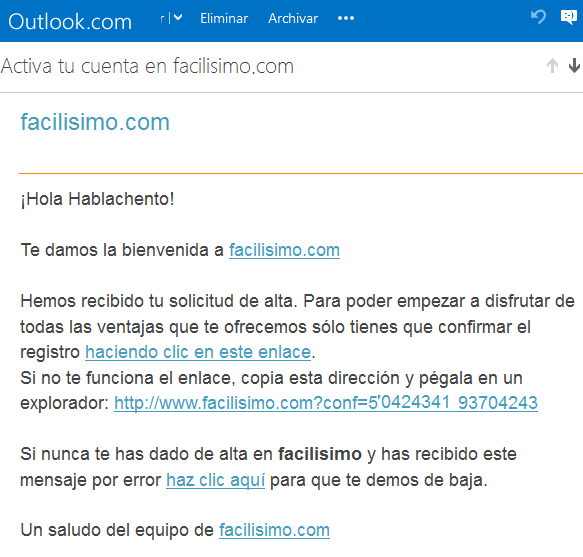583x557 pixels.
Task: Click the bold word 'facilisimo'
Action: pyautogui.click(x=320, y=454)
